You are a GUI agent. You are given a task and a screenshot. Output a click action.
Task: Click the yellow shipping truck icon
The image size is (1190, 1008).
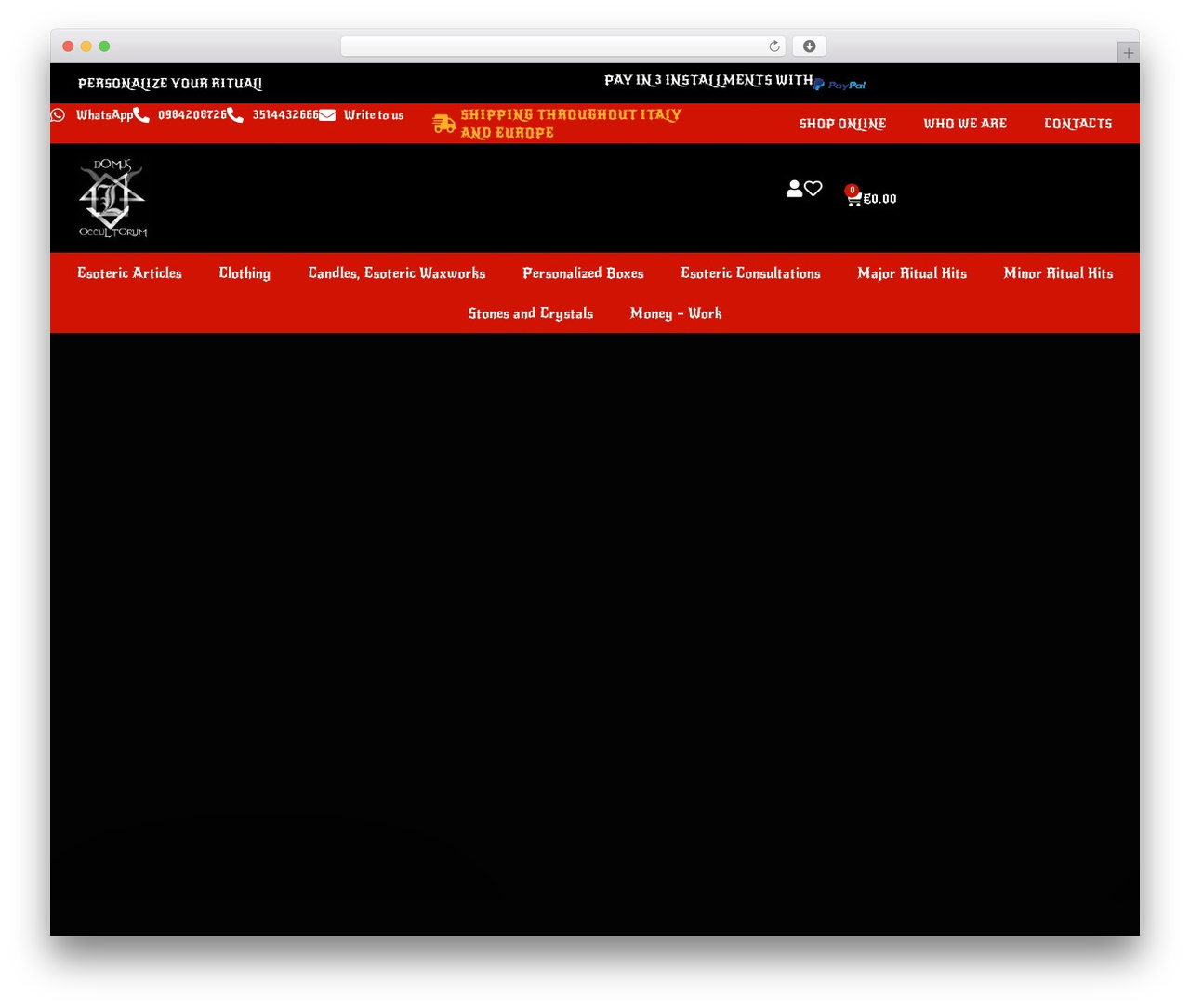(444, 124)
